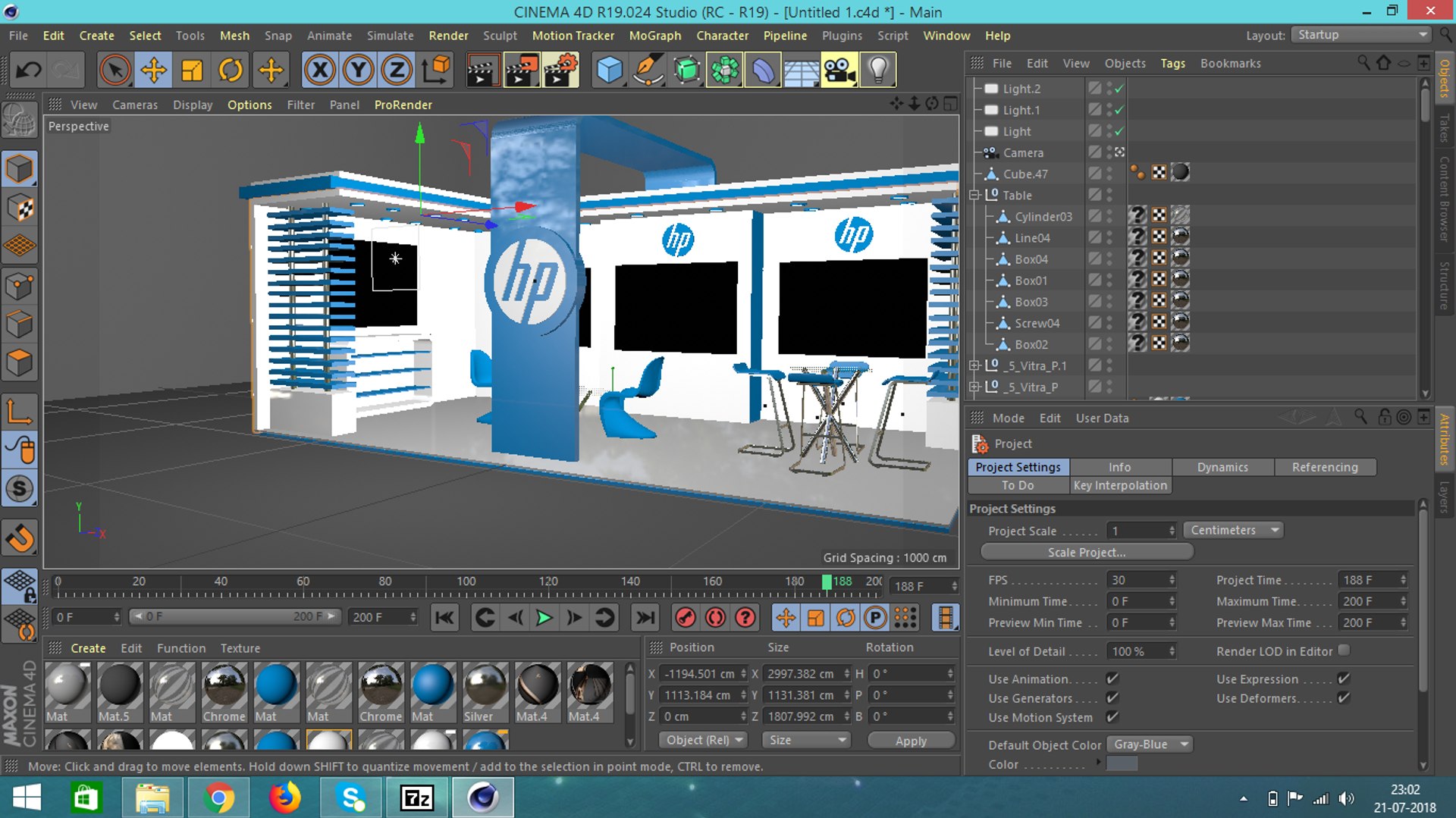Add a Light bulb object
This screenshot has width=1456, height=818.
[878, 70]
